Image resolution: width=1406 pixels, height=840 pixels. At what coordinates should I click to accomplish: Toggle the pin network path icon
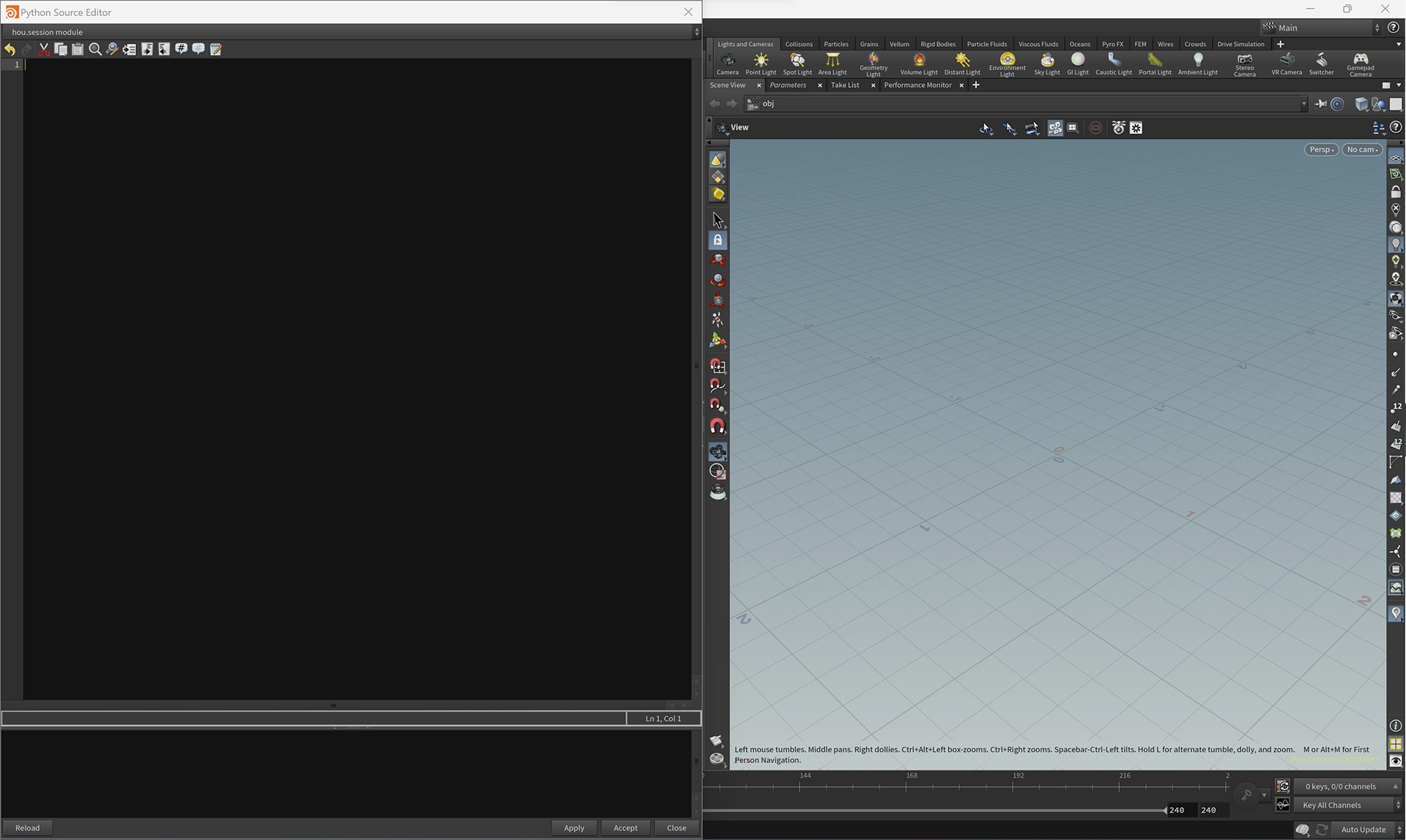coord(1320,104)
